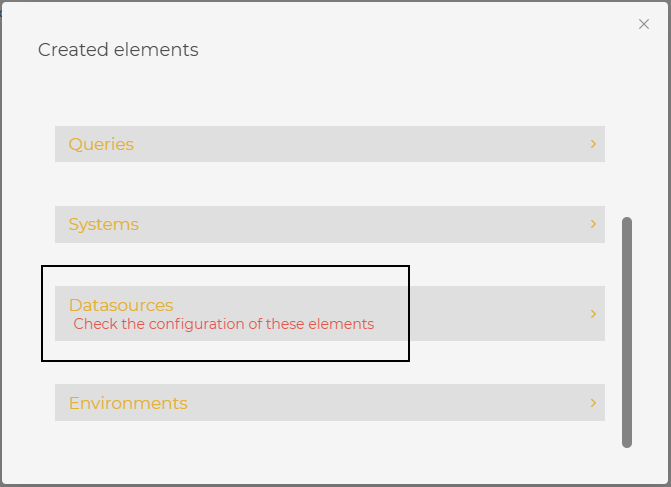Click the red configuration warning text
Image resolution: width=671 pixels, height=487 pixels.
224,324
